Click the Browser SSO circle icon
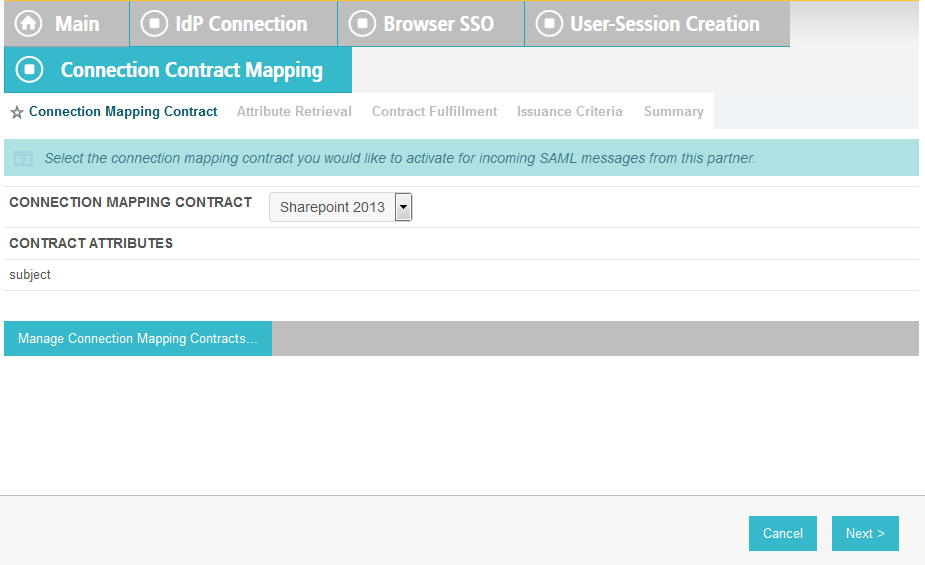The width and height of the screenshot is (925, 565). coord(362,24)
